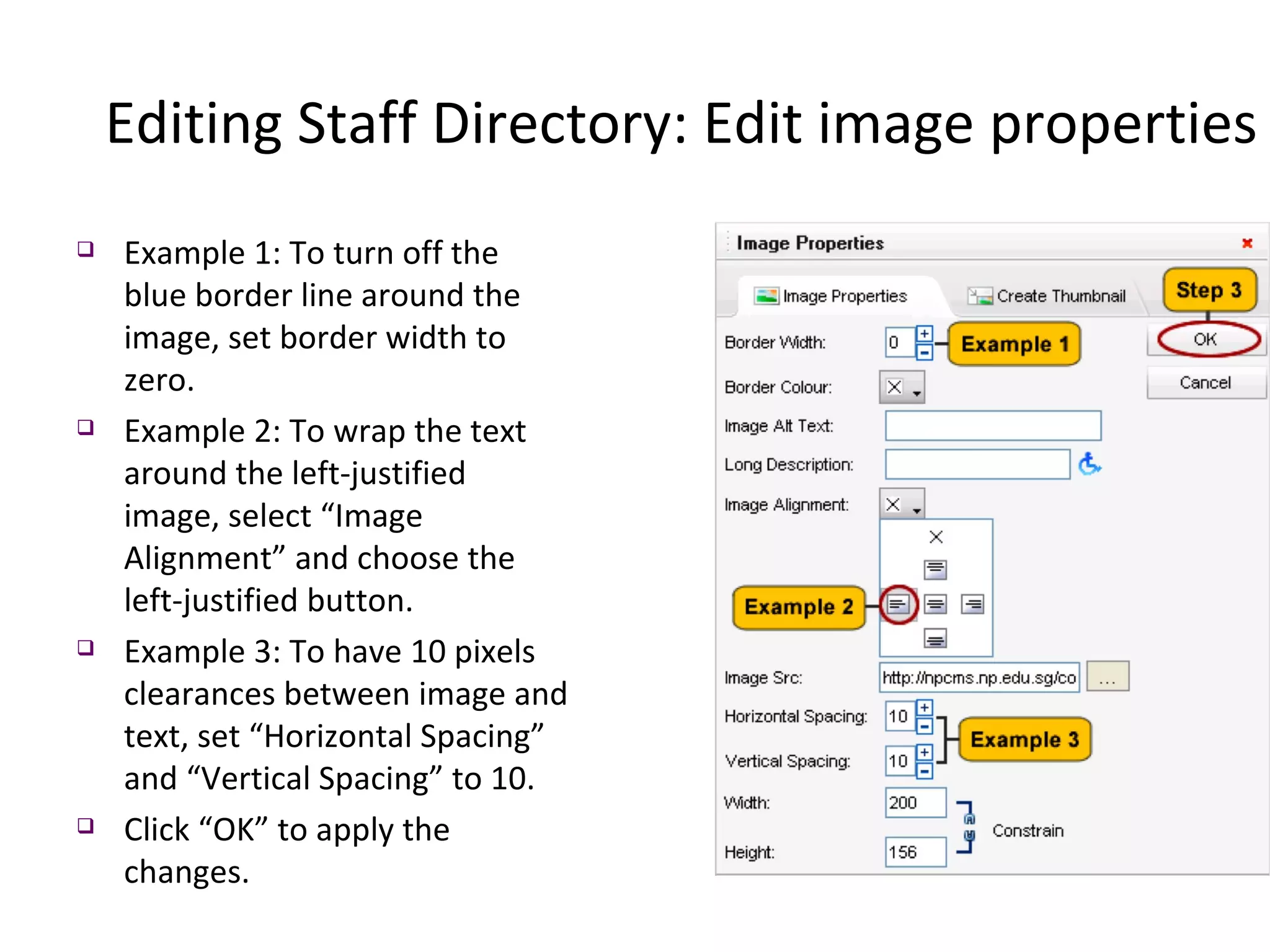Decrease Vertical Spacing with minus stepper
Viewport: 1270px width, 952px height.
(x=925, y=771)
